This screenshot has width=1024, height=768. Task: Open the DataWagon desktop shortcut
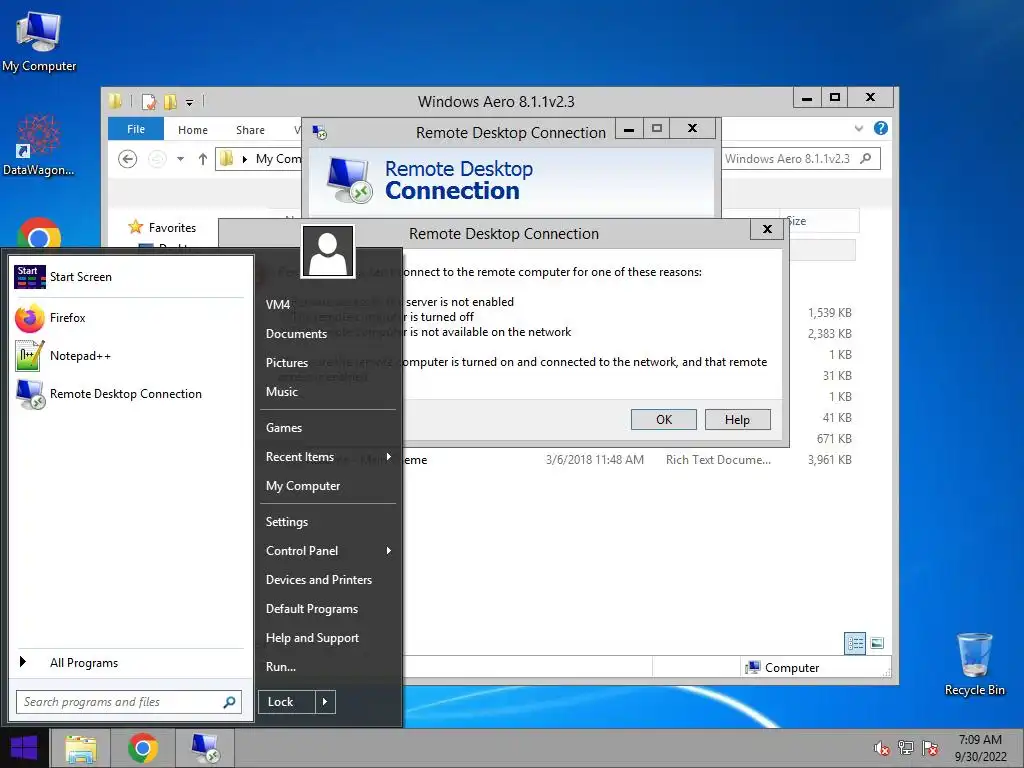coord(39,145)
